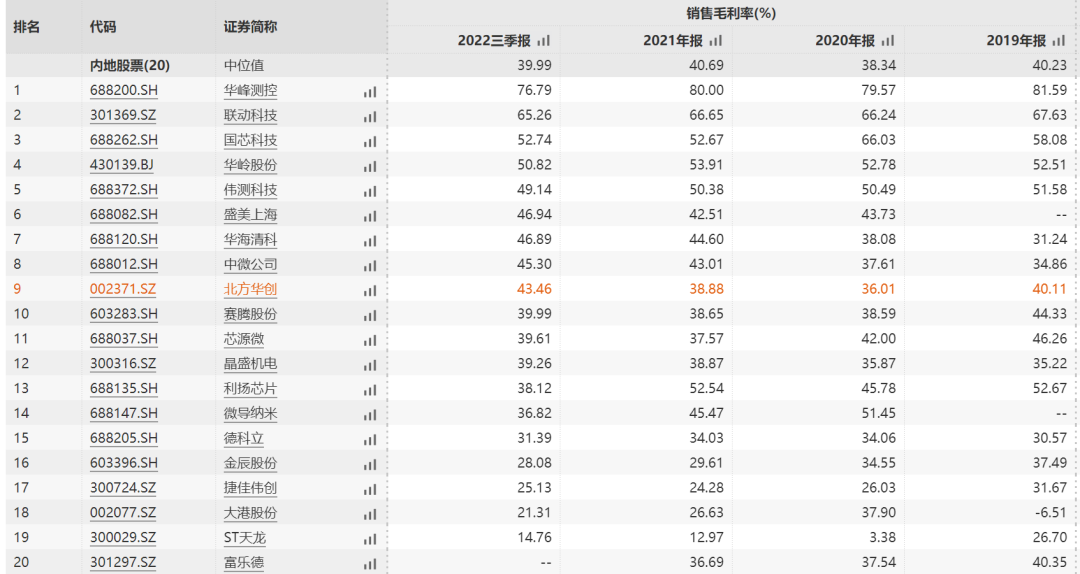The image size is (1080, 574).
Task: Open chart icon for 华峰测控 row
Action: coord(370,92)
